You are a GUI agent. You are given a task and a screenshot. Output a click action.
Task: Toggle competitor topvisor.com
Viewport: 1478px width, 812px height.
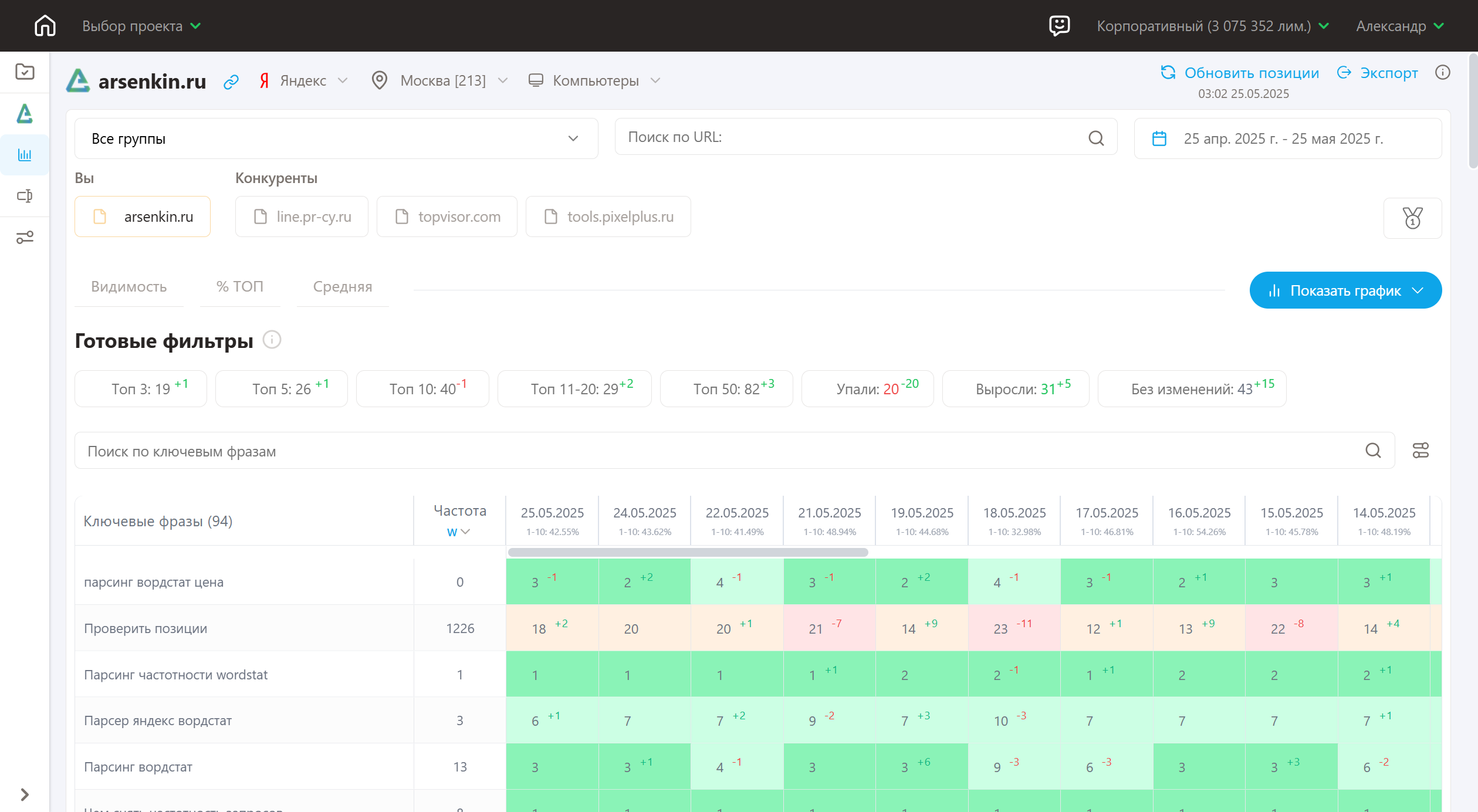pos(447,216)
